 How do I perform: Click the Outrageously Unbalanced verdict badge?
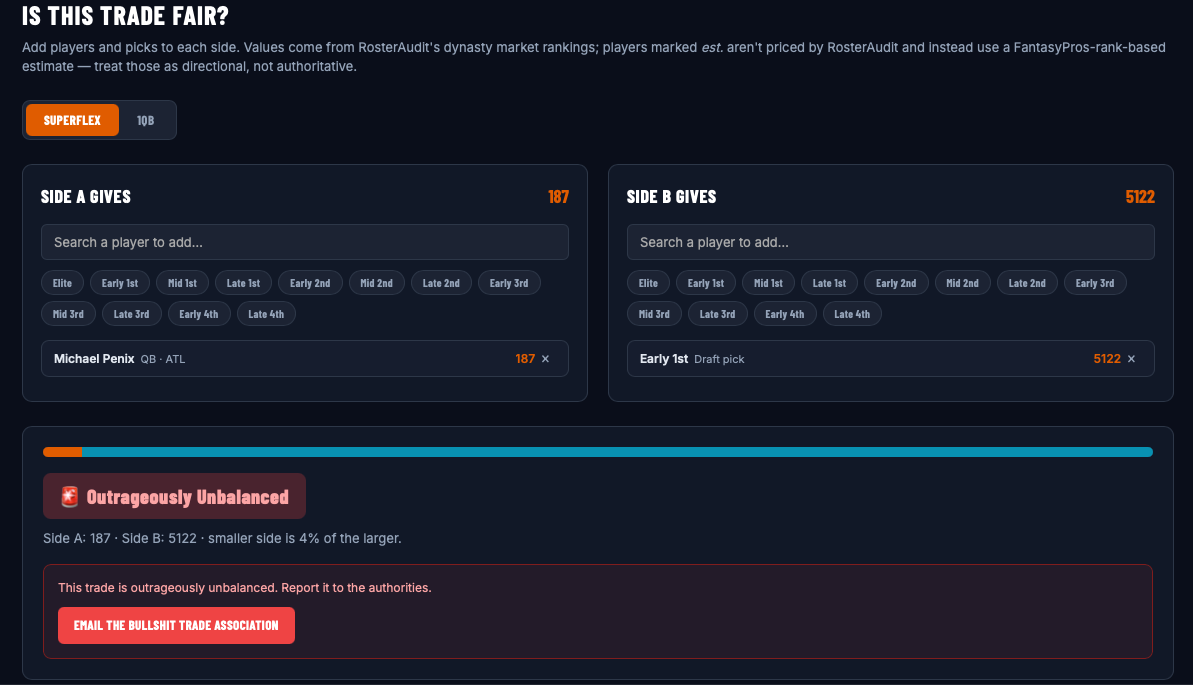[174, 496]
